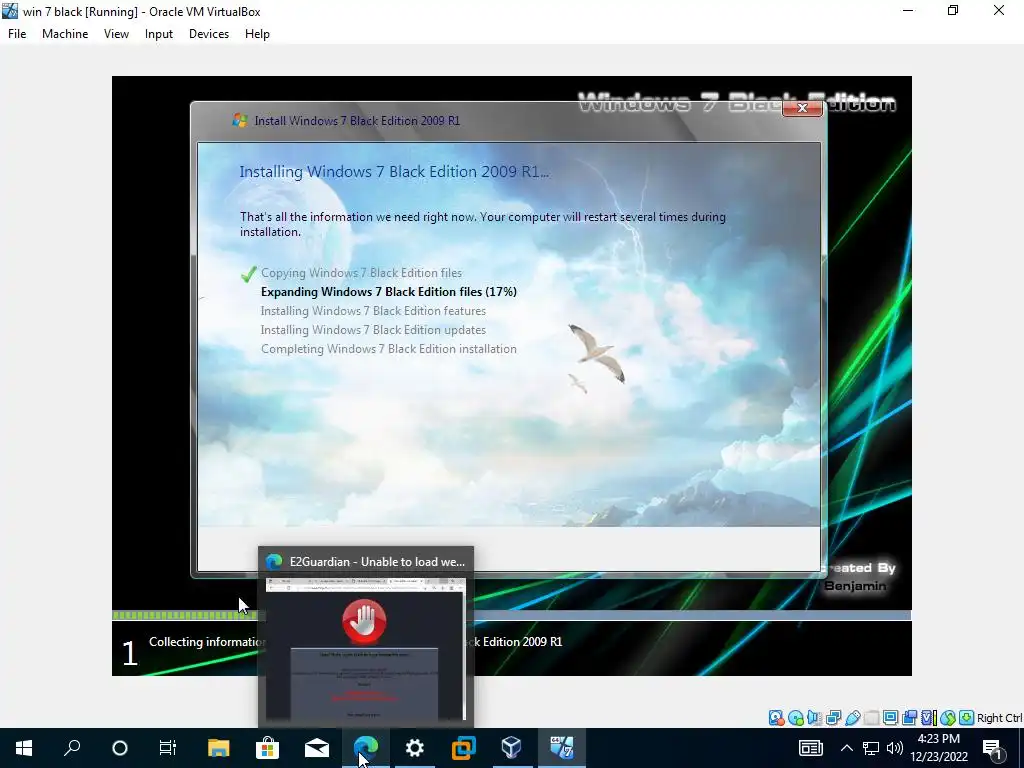This screenshot has height=768, width=1024.
Task: Click the 'Installing Windows 7 Black Edition 2009 R1...' heading
Action: tap(394, 172)
